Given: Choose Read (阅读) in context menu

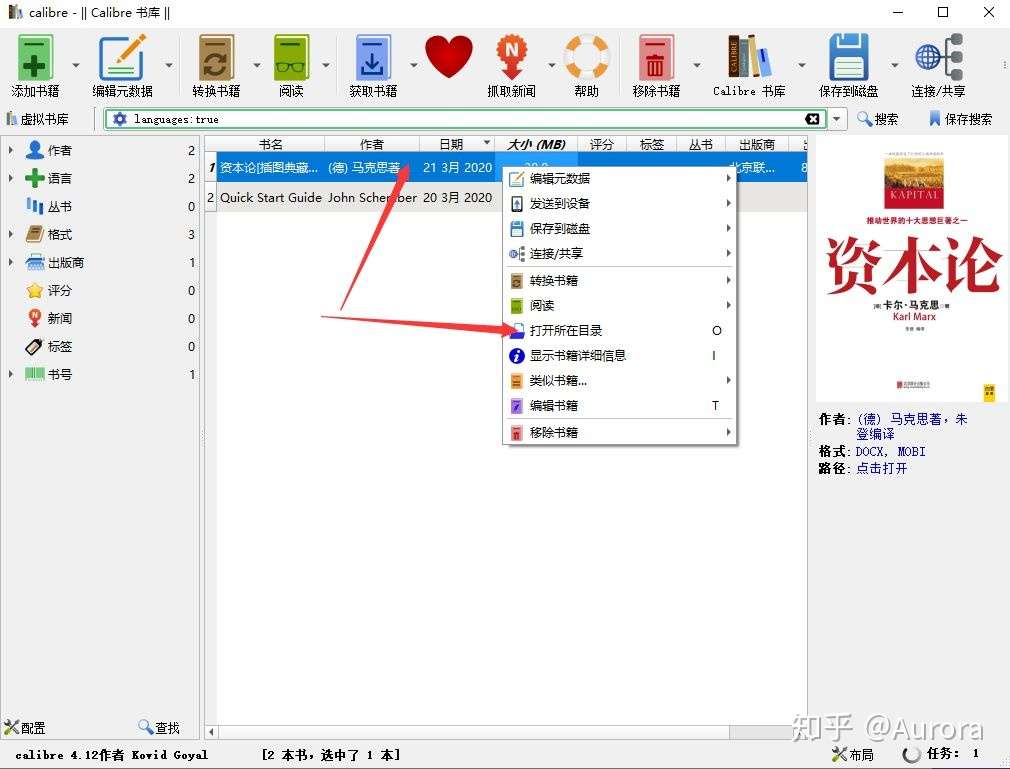Looking at the screenshot, I should point(620,305).
